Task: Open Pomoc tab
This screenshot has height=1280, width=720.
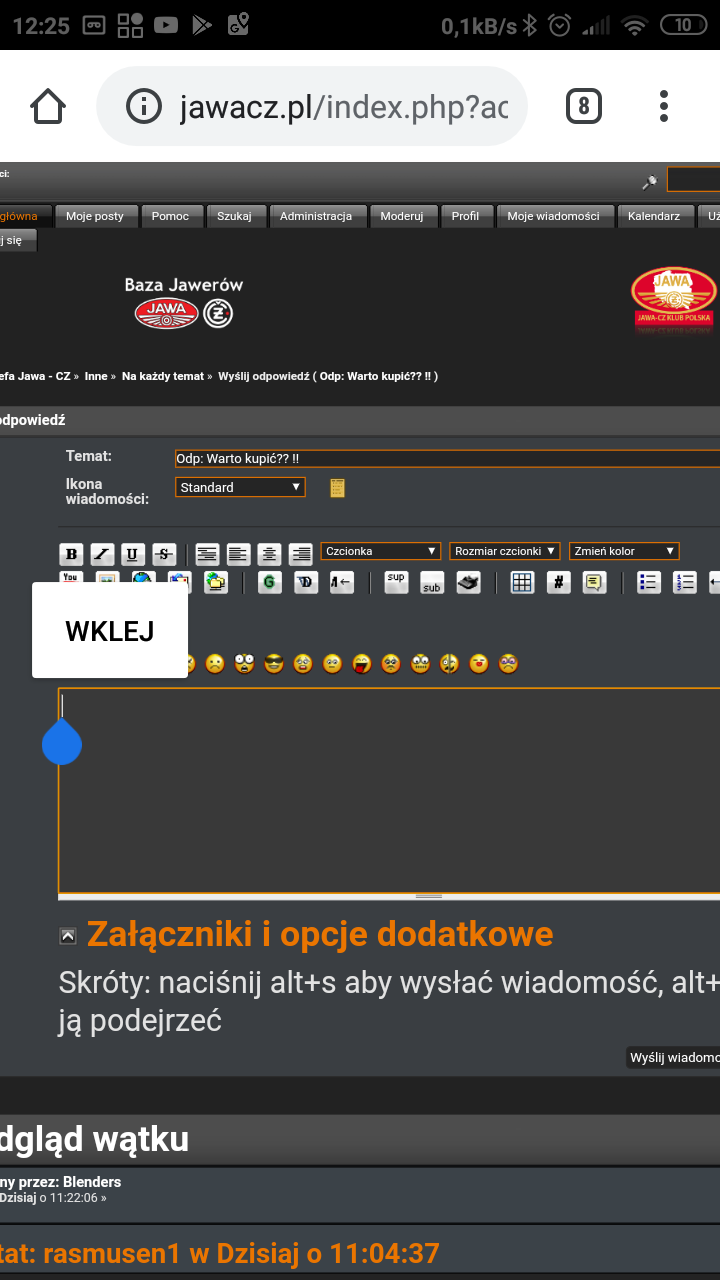Action: (x=170, y=216)
